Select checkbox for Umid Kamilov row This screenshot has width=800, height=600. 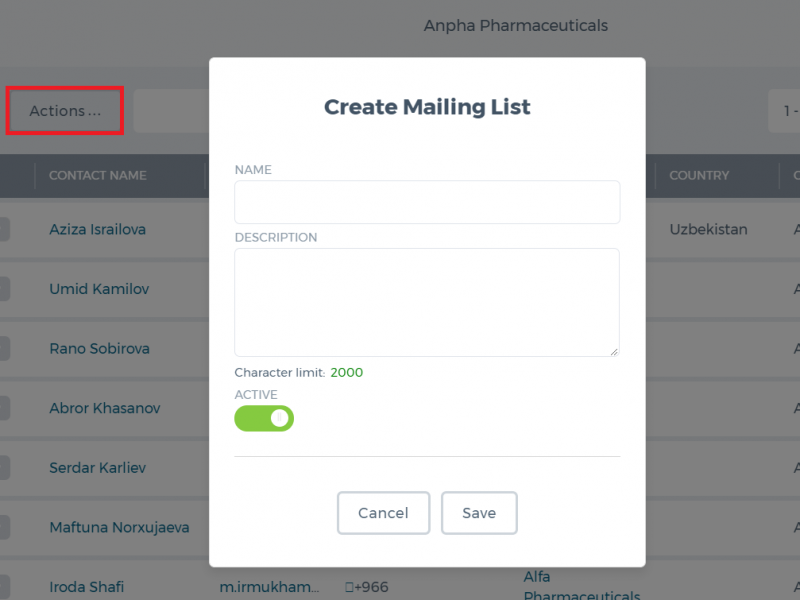click(4, 289)
